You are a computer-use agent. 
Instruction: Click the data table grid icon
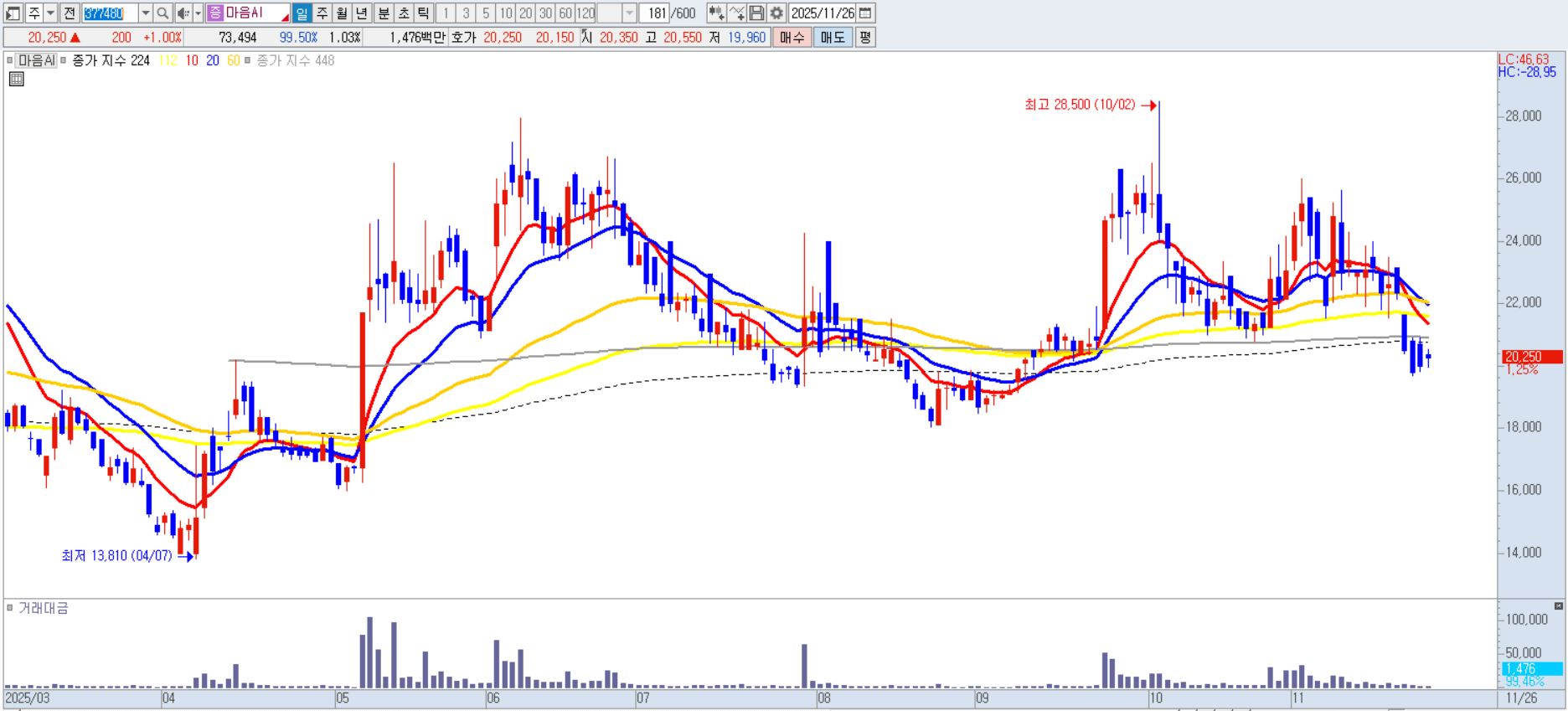tap(16, 80)
